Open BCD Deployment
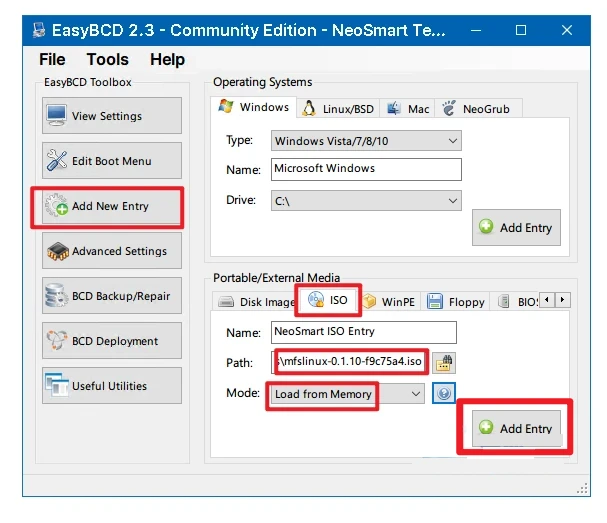The image size is (607, 523). [111, 341]
